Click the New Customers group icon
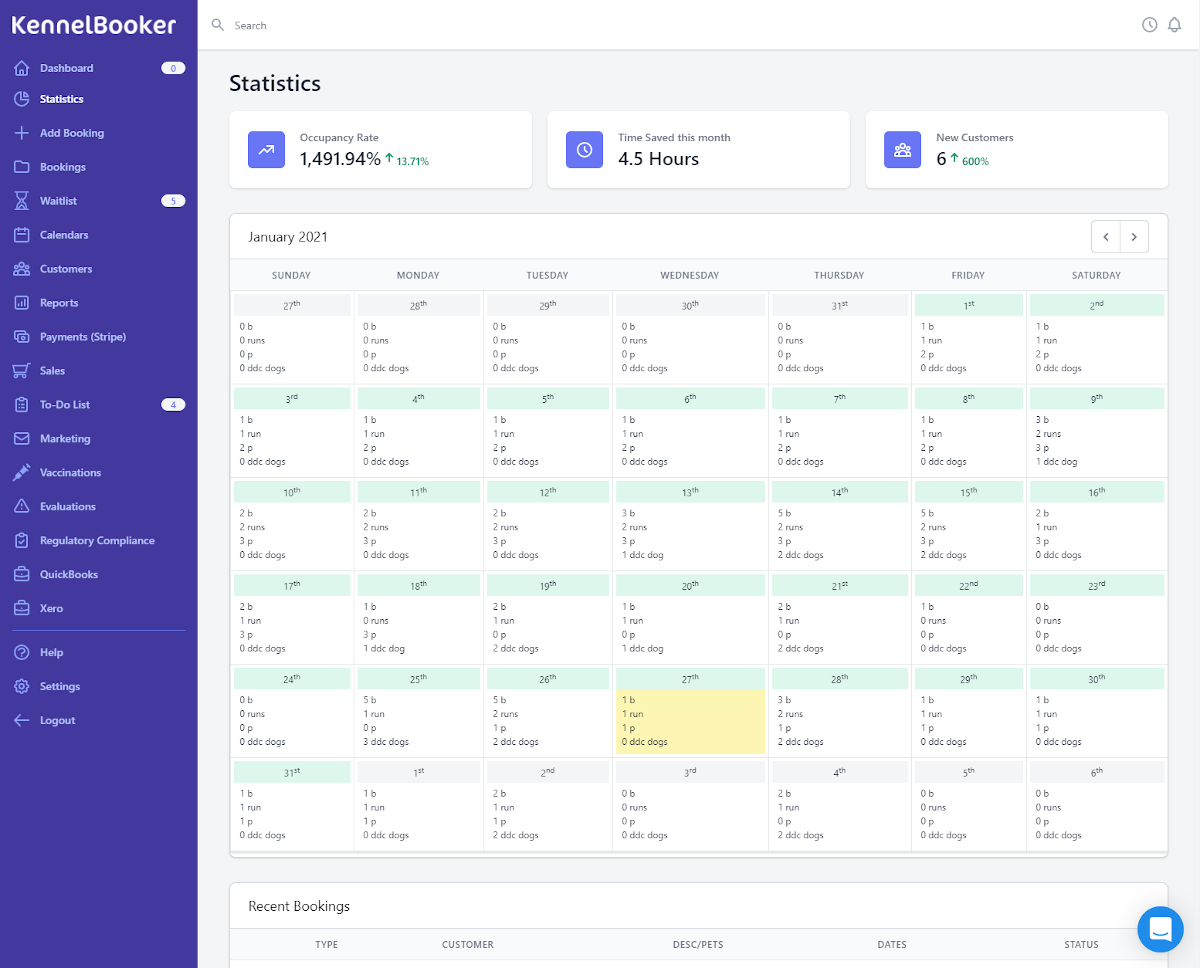This screenshot has height=968, width=1200. (x=903, y=149)
